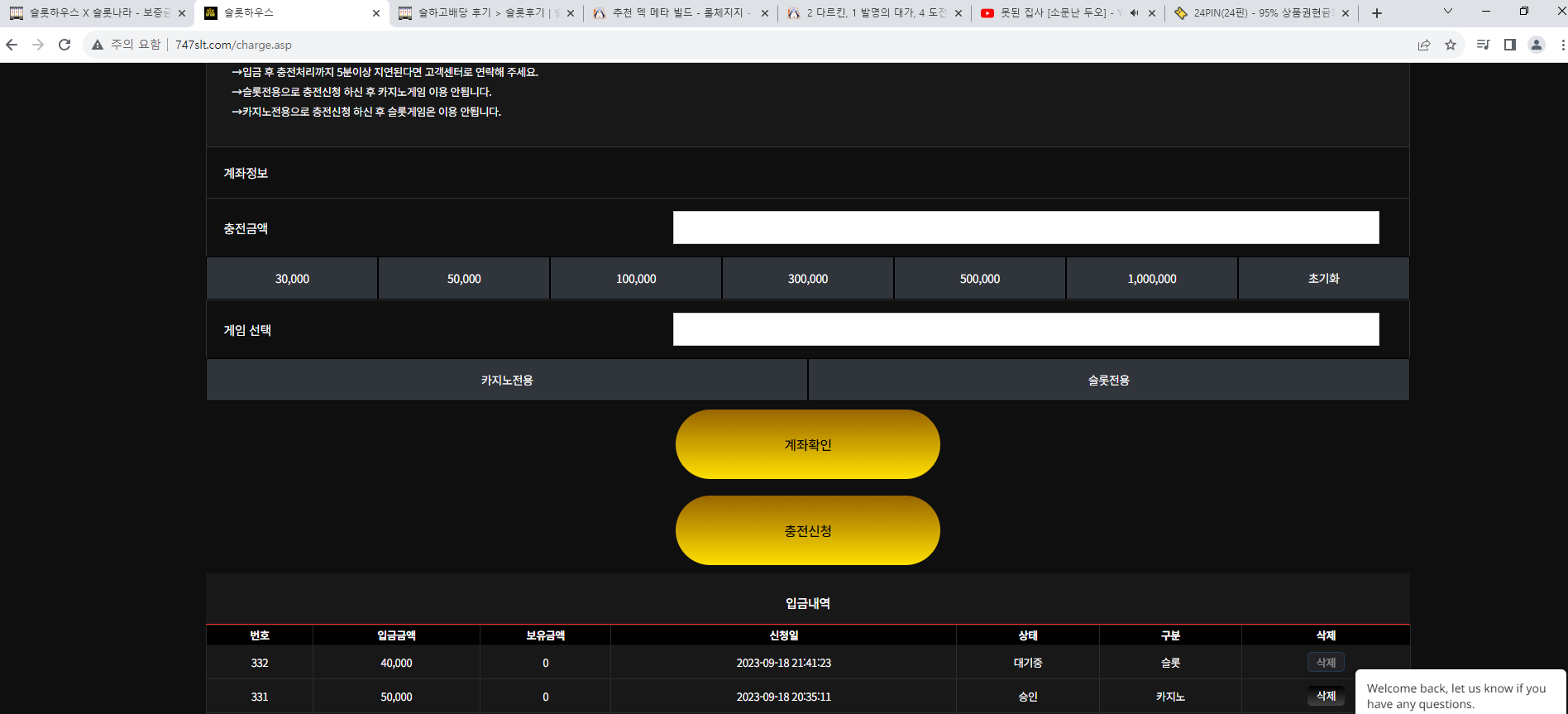Choose 카지노전용 game option

pos(507,381)
